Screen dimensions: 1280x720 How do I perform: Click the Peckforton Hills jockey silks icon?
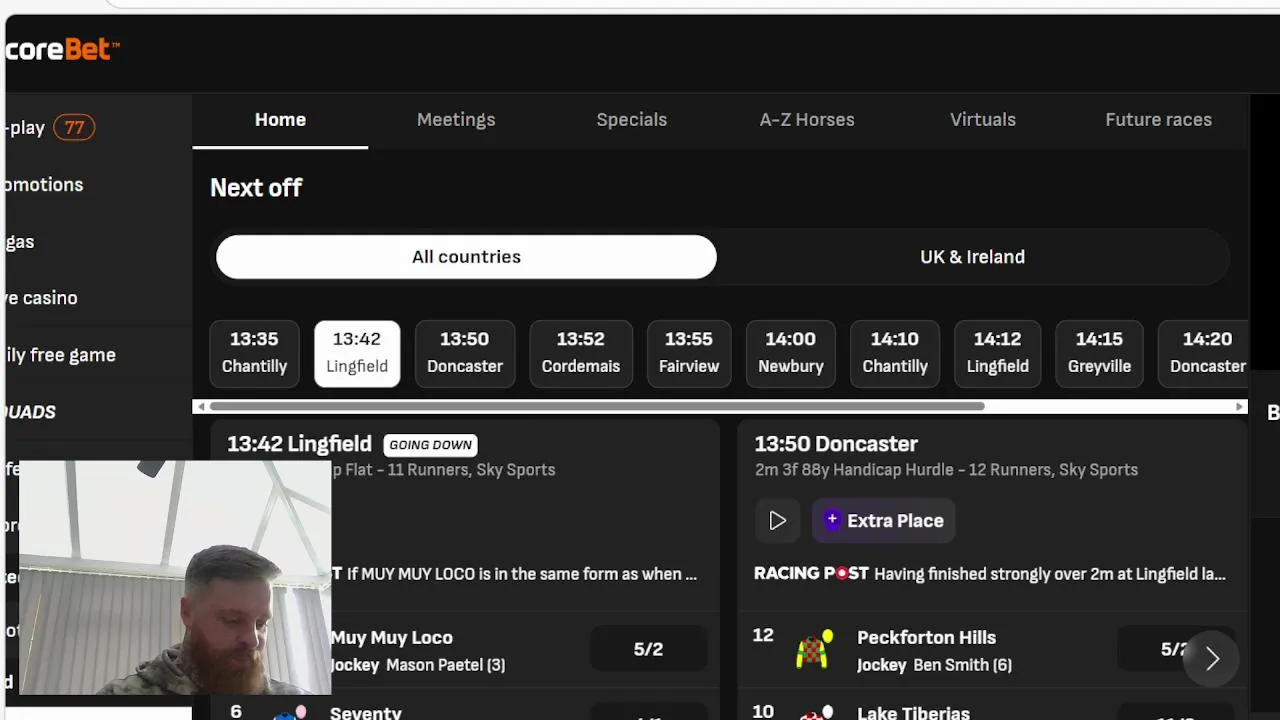[x=814, y=650]
